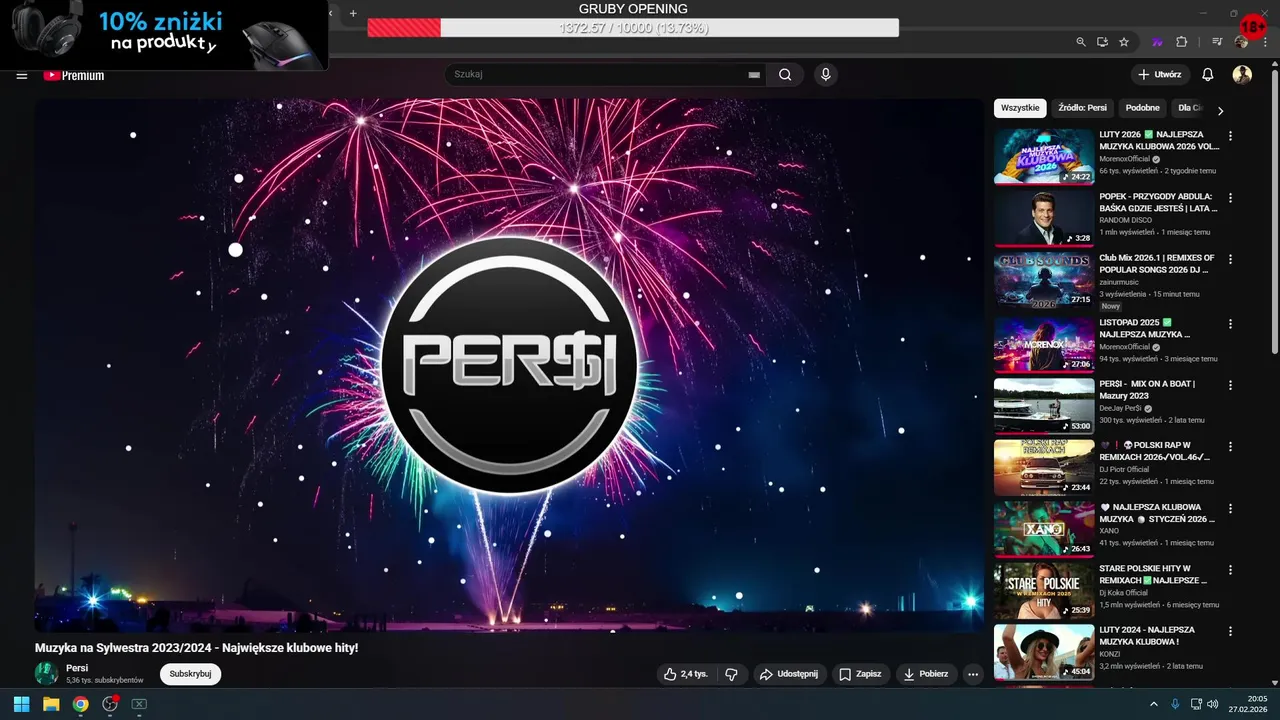The height and width of the screenshot is (720, 1280).
Task: Click the search magnifier button
Action: pyautogui.click(x=785, y=74)
